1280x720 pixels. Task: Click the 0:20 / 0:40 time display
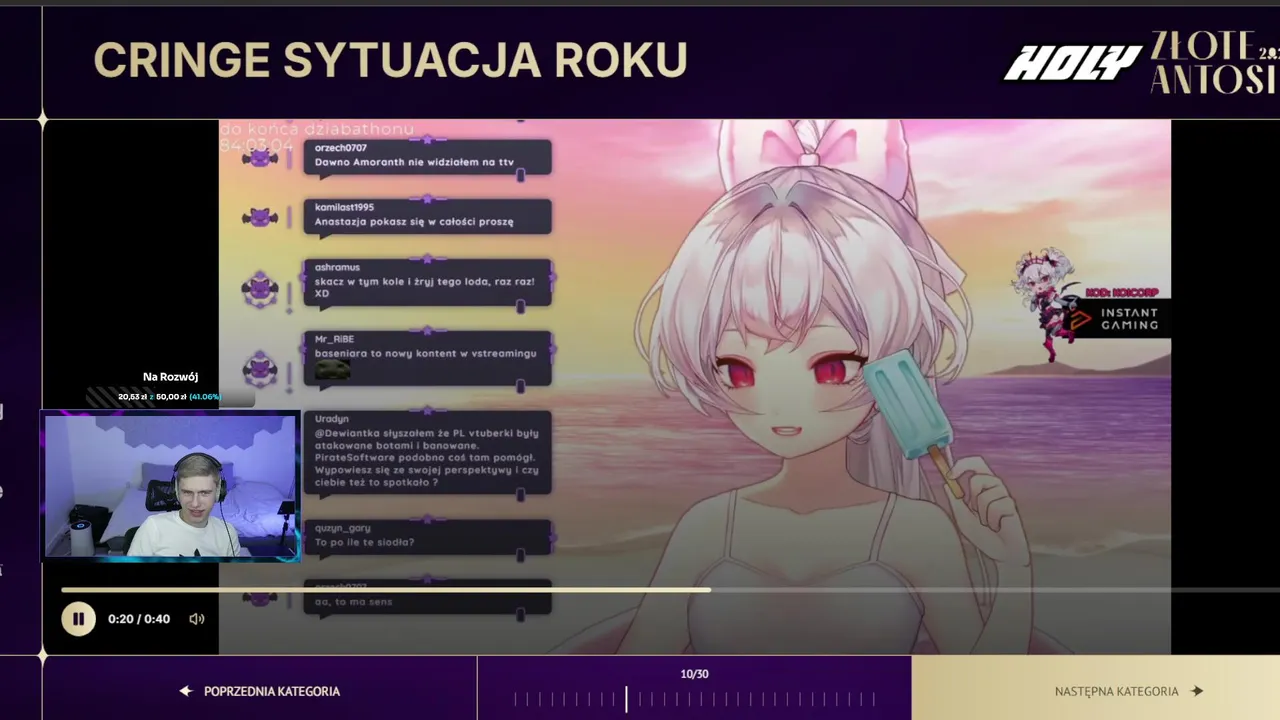[139, 619]
